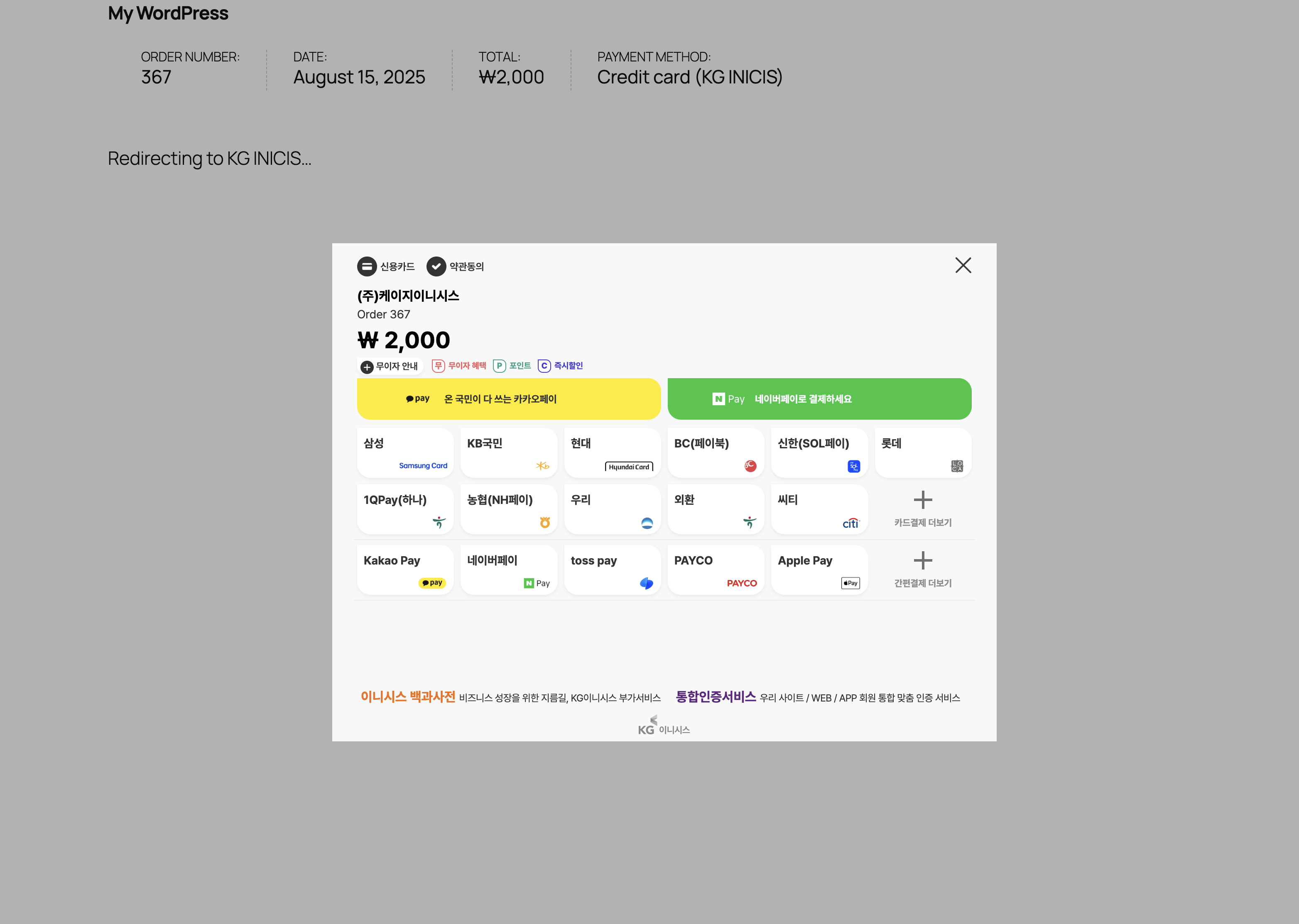The width and height of the screenshot is (1299, 924).
Task: Pick the BC (Paybooc) card tile
Action: 716,453
